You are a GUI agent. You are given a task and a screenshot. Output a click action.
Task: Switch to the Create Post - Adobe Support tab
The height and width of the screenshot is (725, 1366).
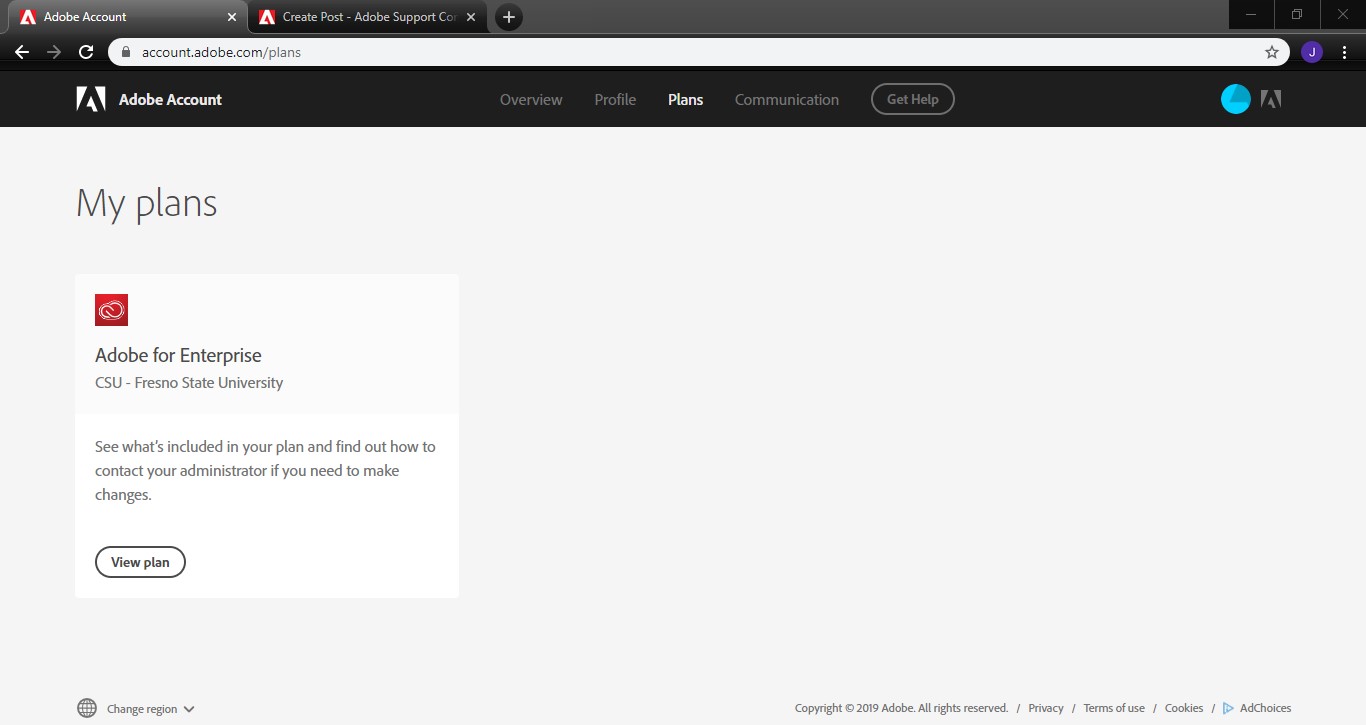coord(369,17)
